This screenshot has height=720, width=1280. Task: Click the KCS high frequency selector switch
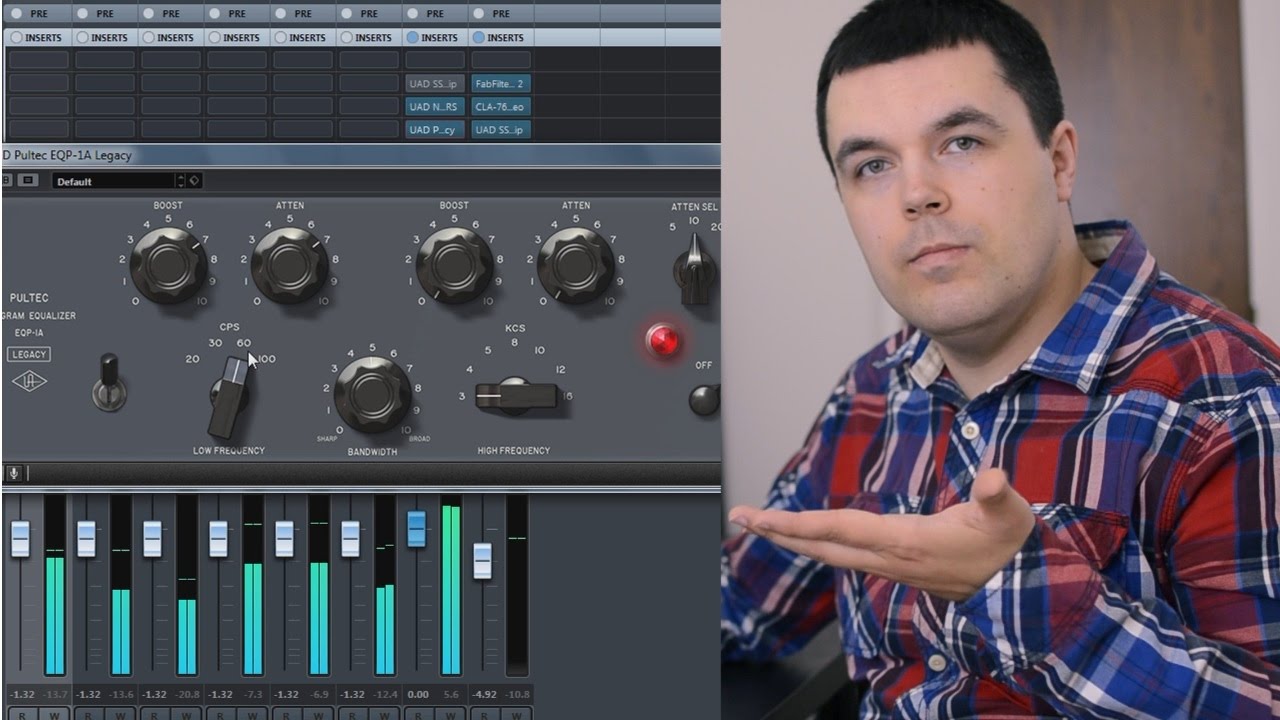tap(515, 396)
